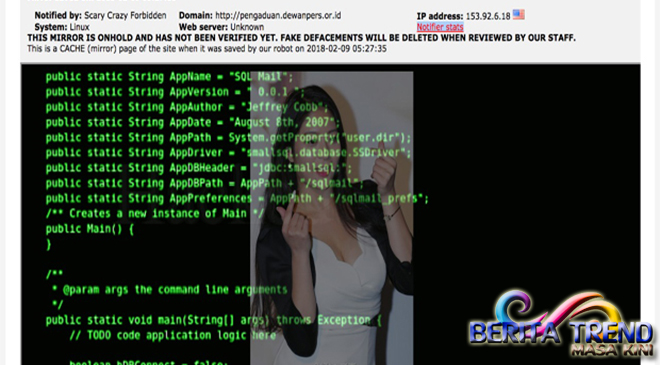Click the onhold mirror warning text
660x365 pixels.
coord(301,38)
